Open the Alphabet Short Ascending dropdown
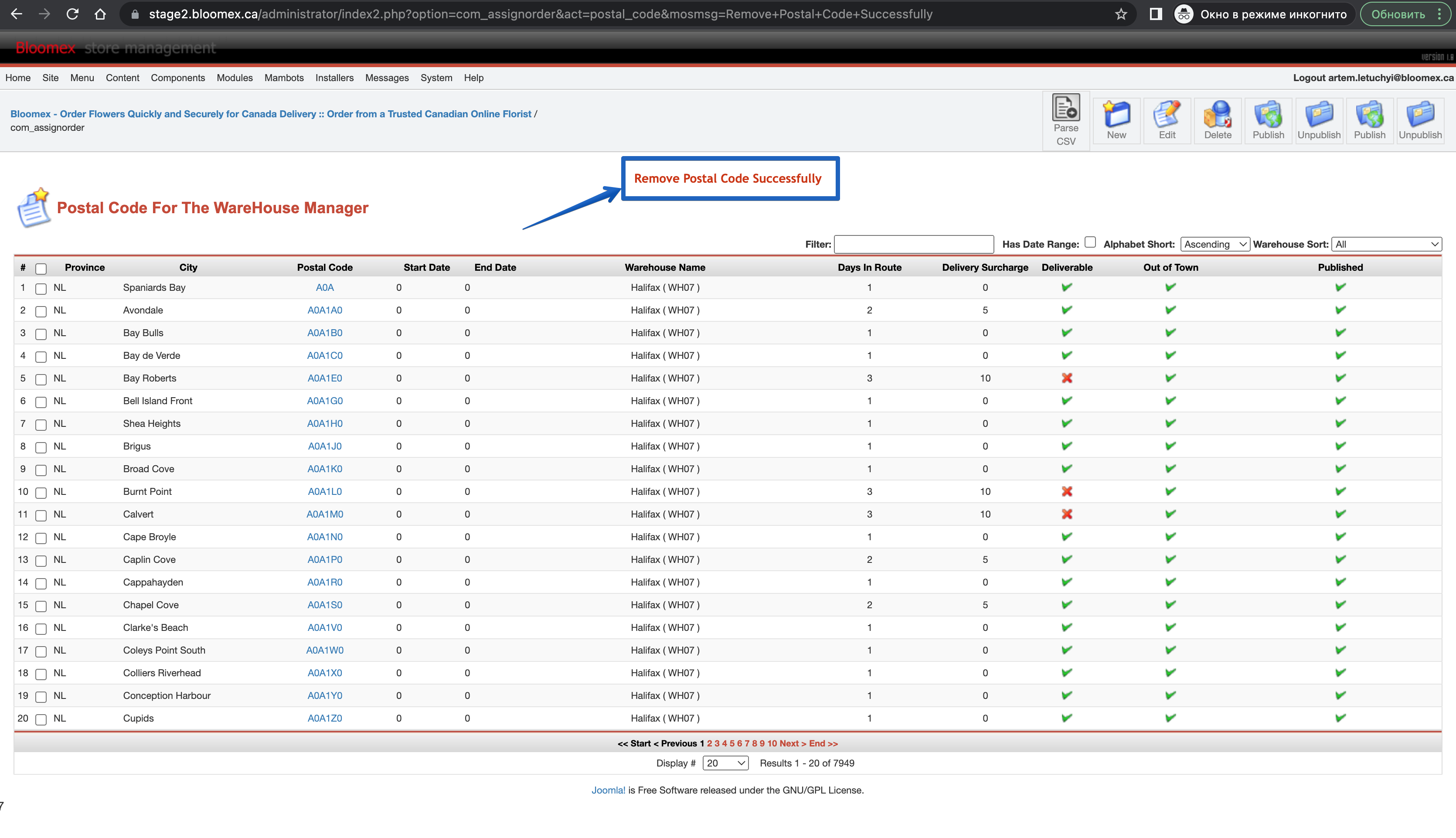The width and height of the screenshot is (1456, 838). click(1214, 244)
